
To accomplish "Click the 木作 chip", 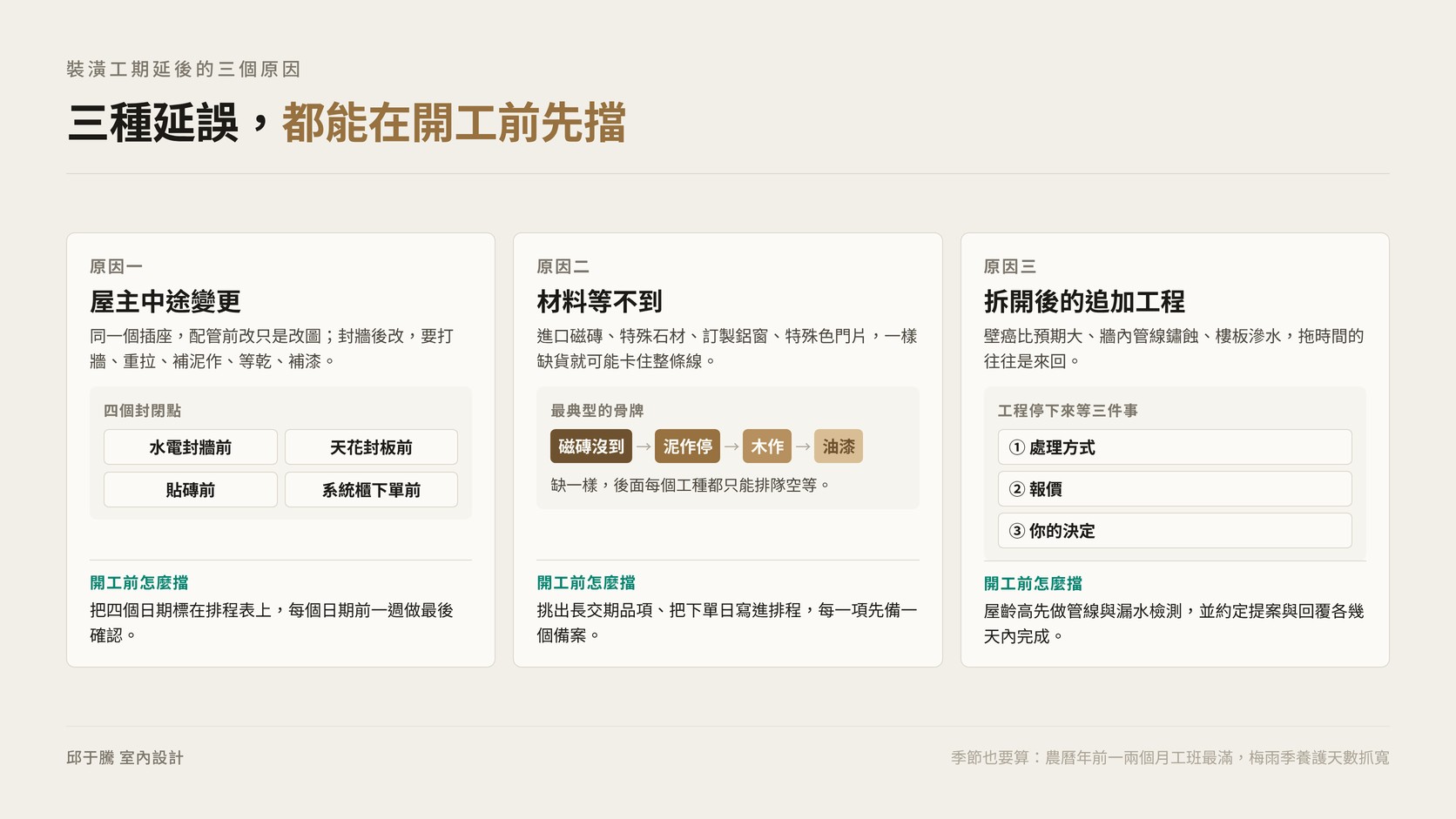I will (767, 446).
